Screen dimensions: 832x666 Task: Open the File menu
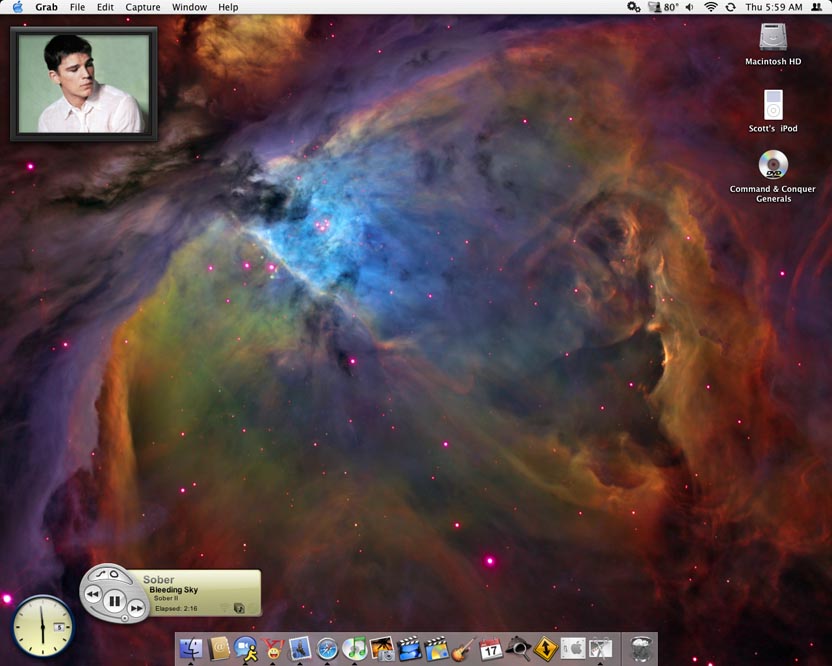[77, 7]
